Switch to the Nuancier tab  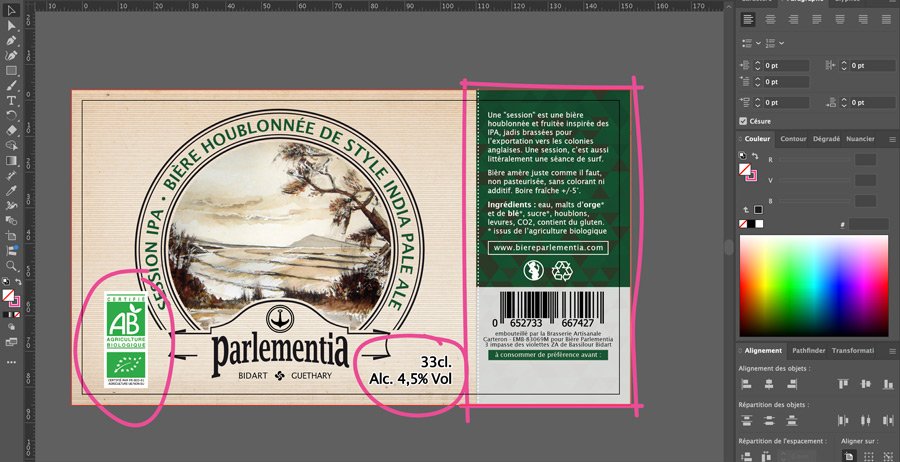tap(860, 139)
